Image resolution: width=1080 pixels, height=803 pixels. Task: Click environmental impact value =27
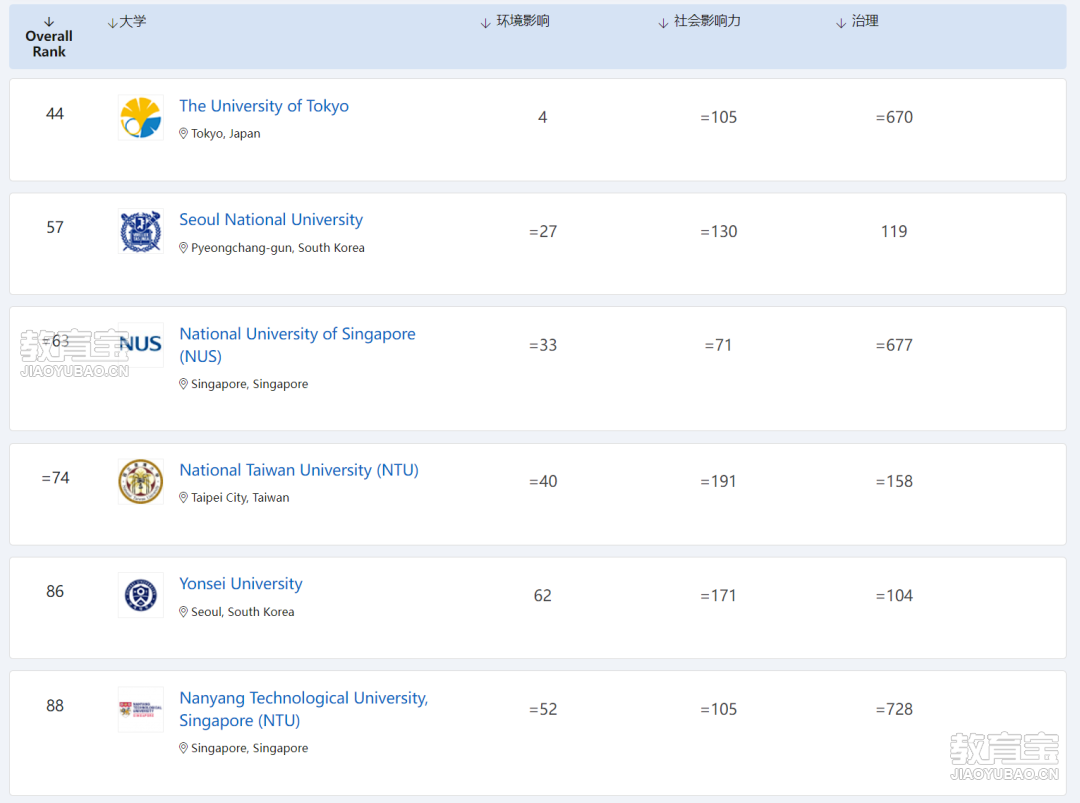543,231
